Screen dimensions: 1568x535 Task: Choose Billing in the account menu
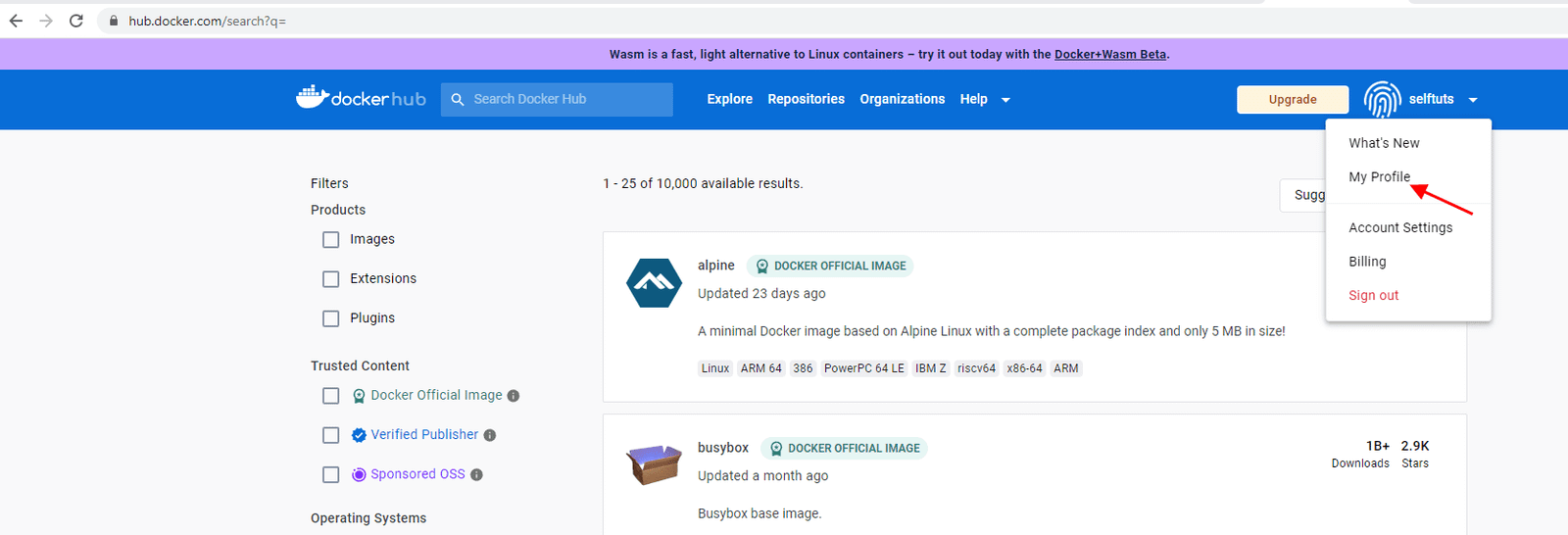pyautogui.click(x=1367, y=262)
